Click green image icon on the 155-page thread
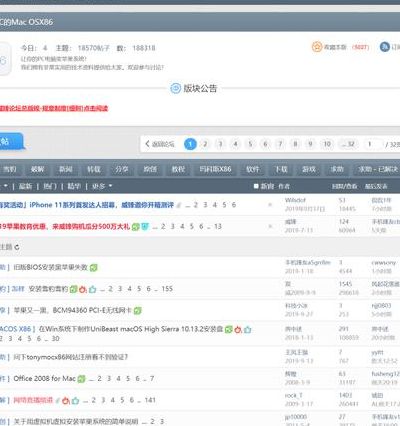The width and height of the screenshot is (400, 426). coord(74,289)
